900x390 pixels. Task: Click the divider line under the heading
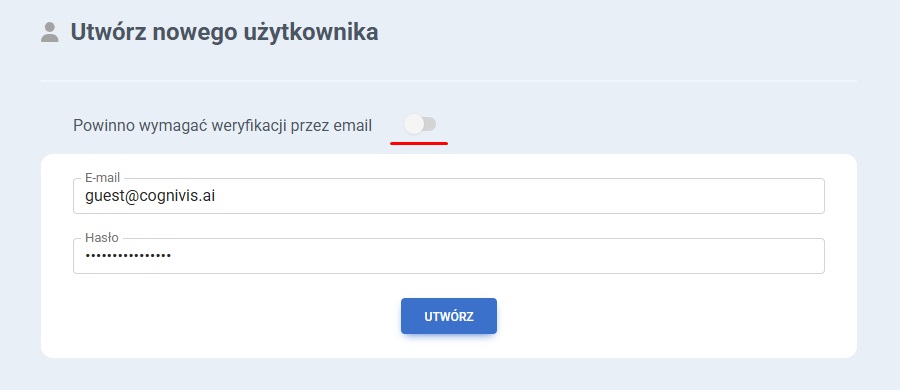(449, 81)
